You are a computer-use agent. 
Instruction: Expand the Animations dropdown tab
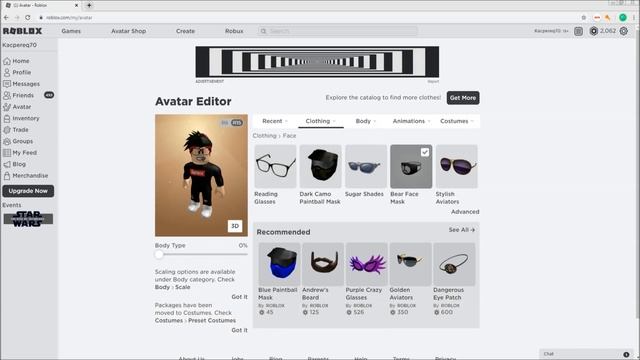click(411, 121)
